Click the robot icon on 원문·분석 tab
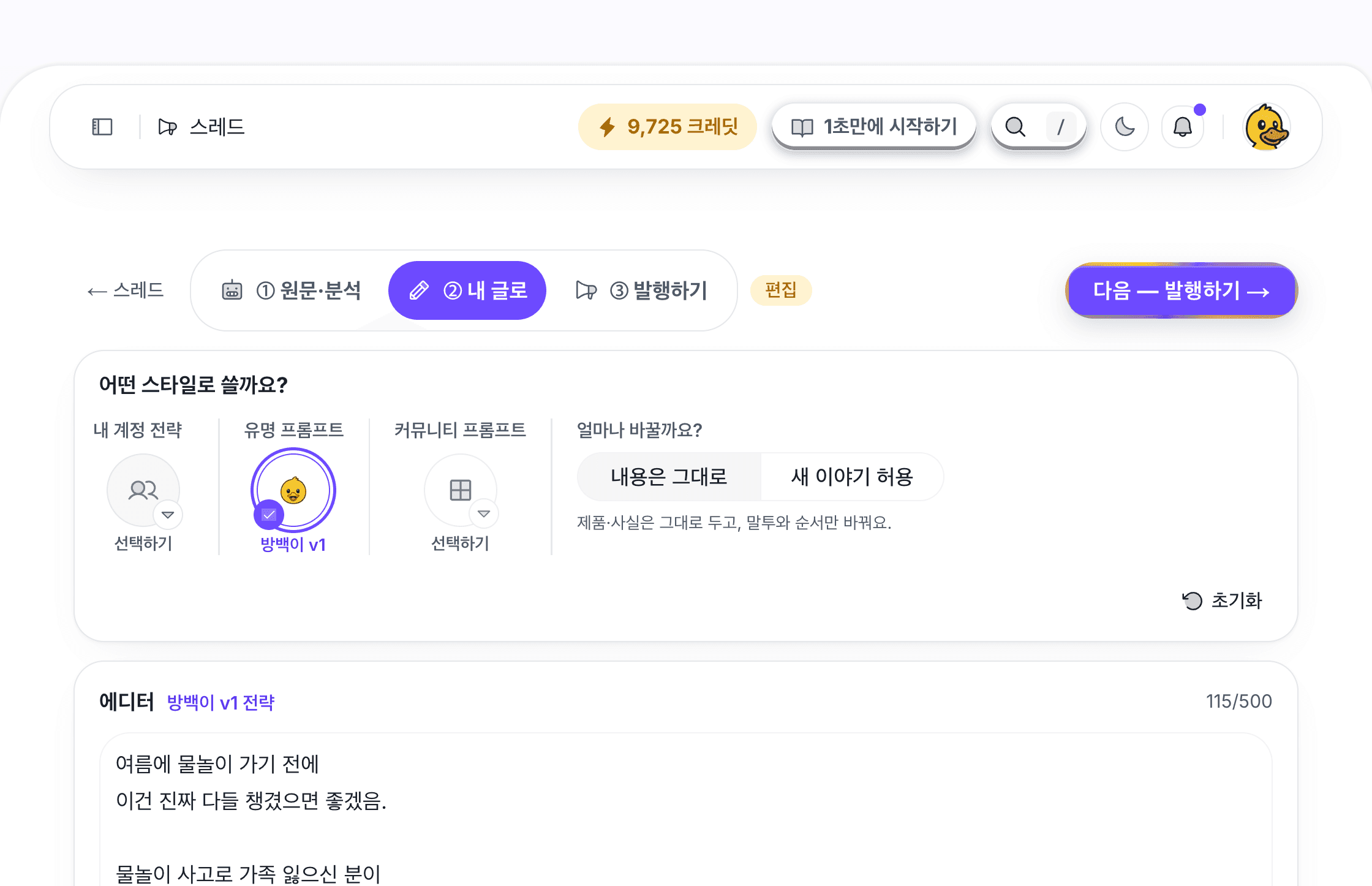 tap(232, 290)
